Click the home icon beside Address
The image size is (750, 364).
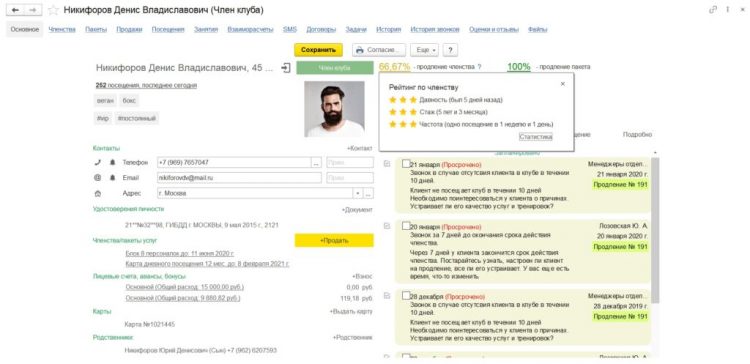tap(98, 194)
